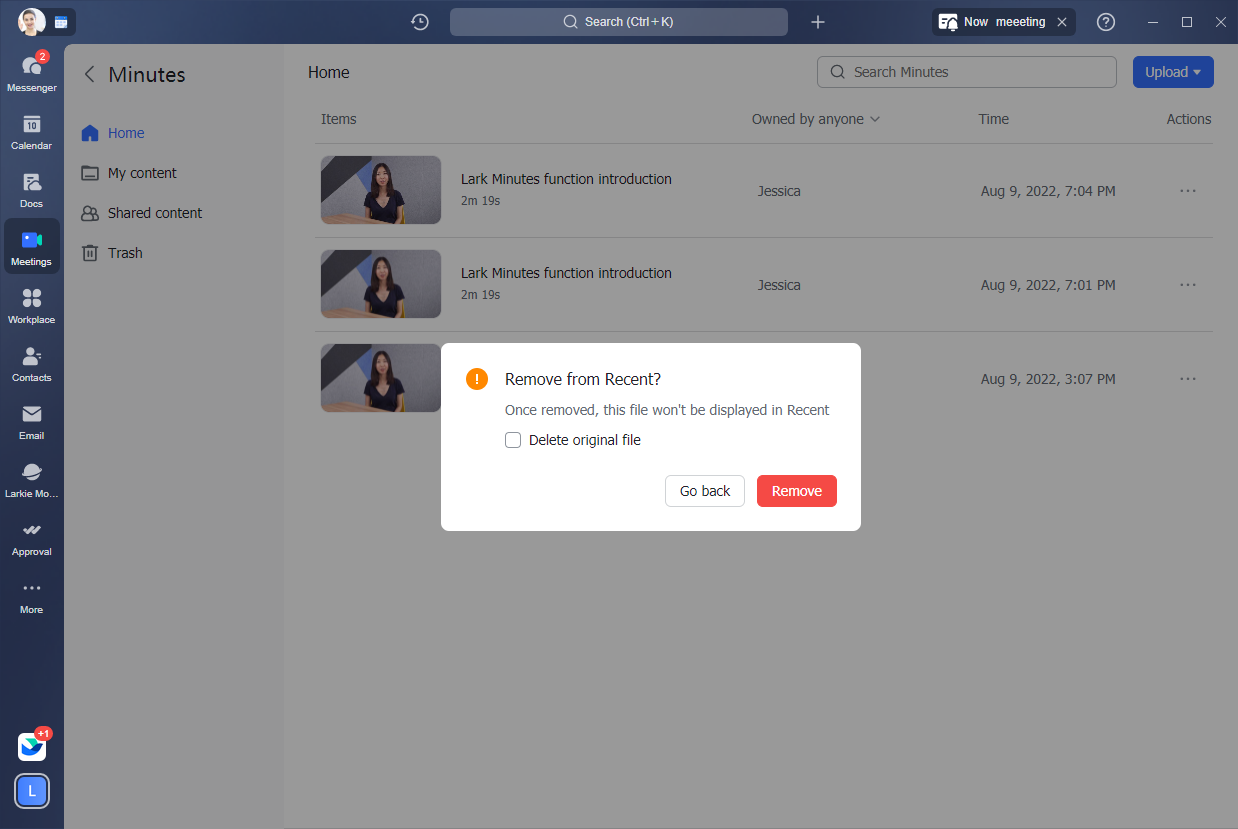Open the Upload dropdown button
The width and height of the screenshot is (1238, 829).
tap(1172, 72)
